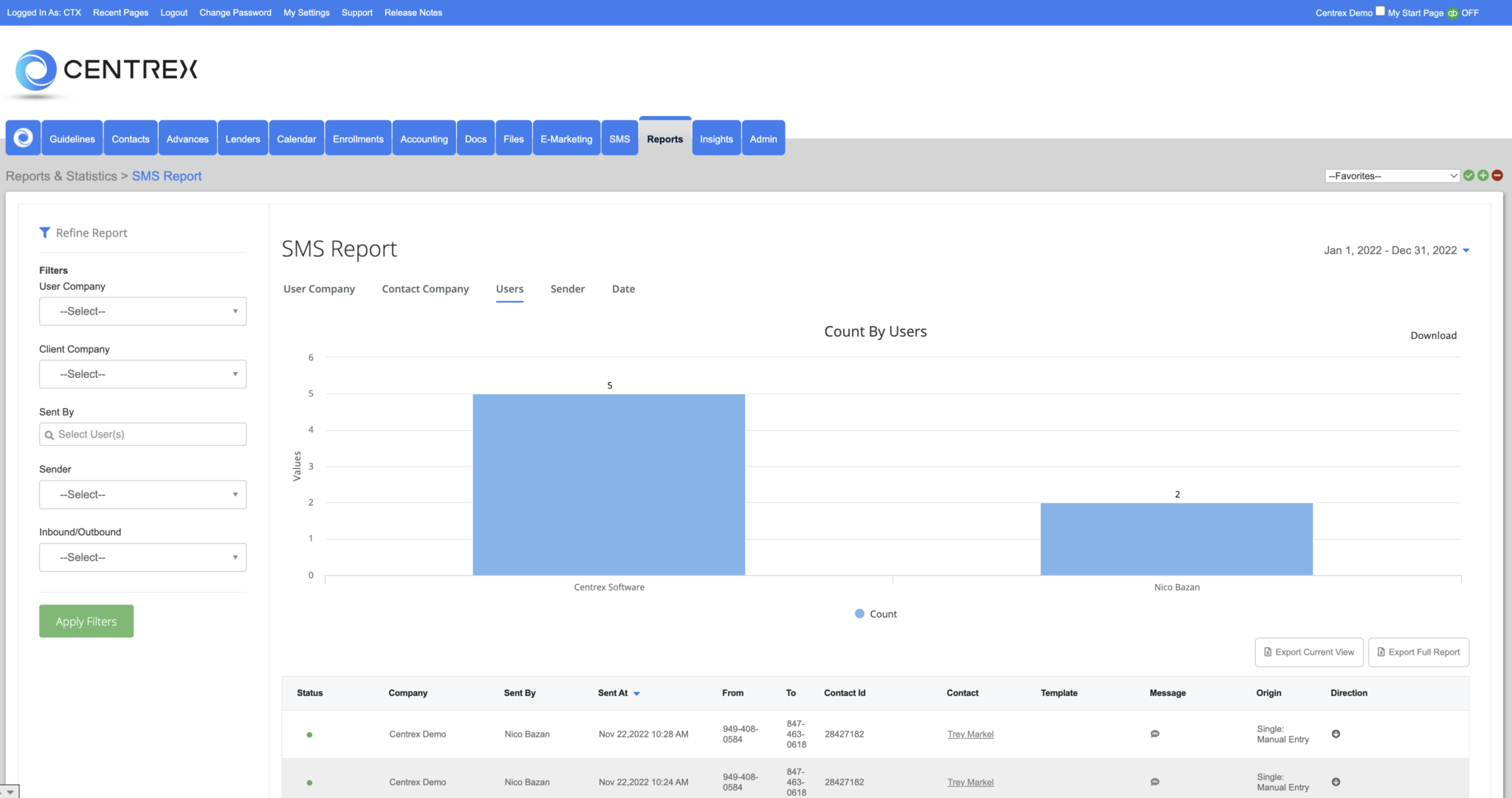
Task: Open the Trey Markel contact link
Action: coord(970,734)
